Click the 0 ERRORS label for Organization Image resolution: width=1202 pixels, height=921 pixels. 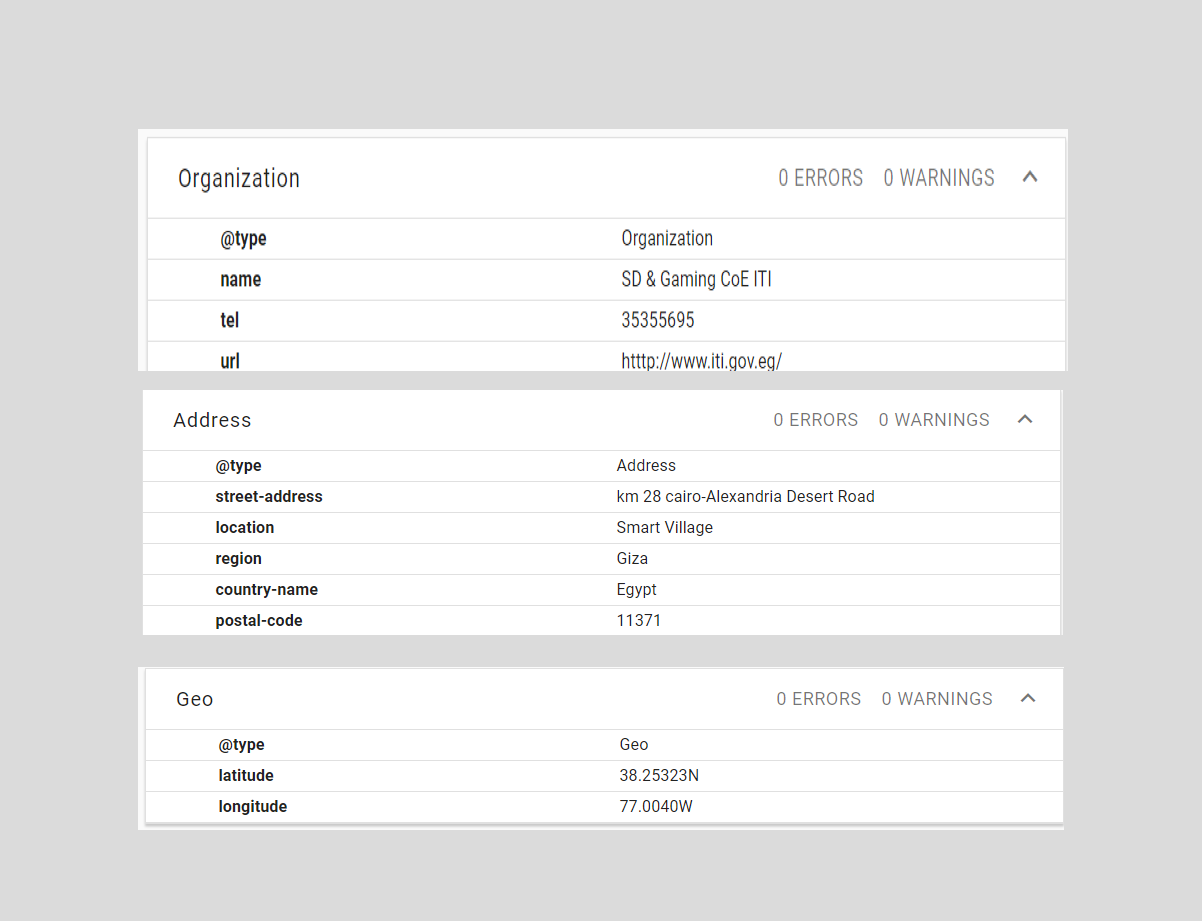point(820,178)
